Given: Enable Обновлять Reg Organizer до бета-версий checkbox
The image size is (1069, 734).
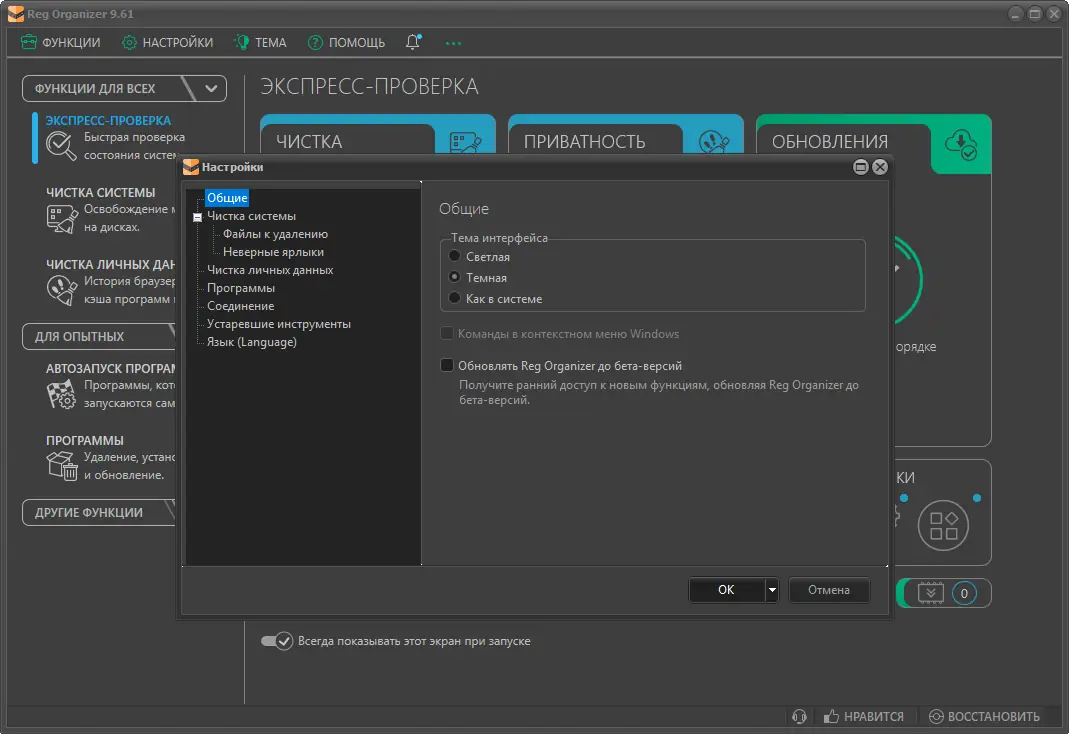Looking at the screenshot, I should click(x=447, y=365).
